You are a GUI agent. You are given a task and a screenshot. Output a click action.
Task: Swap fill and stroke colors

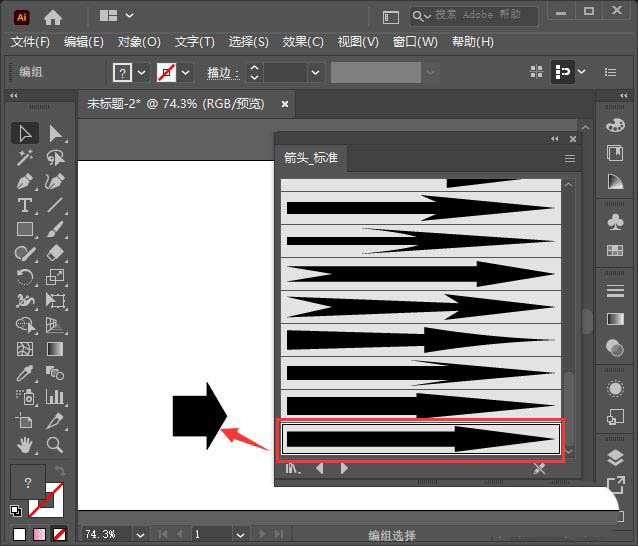click(60, 471)
